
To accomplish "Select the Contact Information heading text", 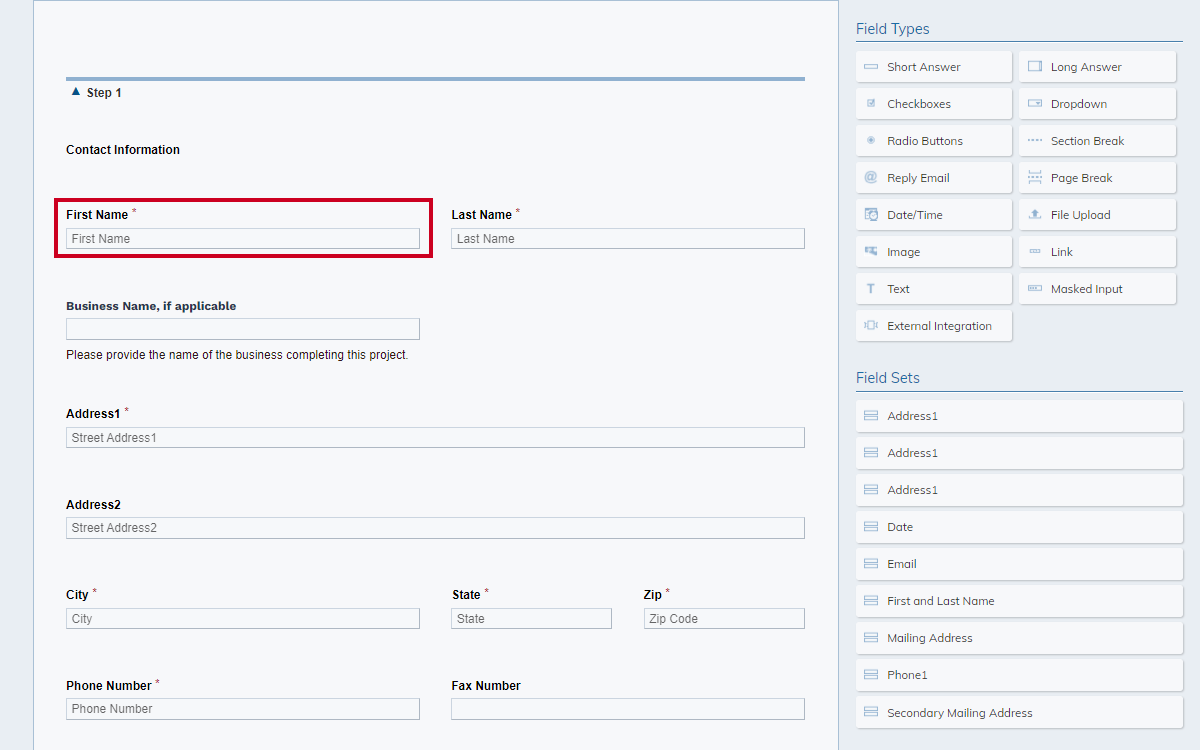I will tap(123, 150).
